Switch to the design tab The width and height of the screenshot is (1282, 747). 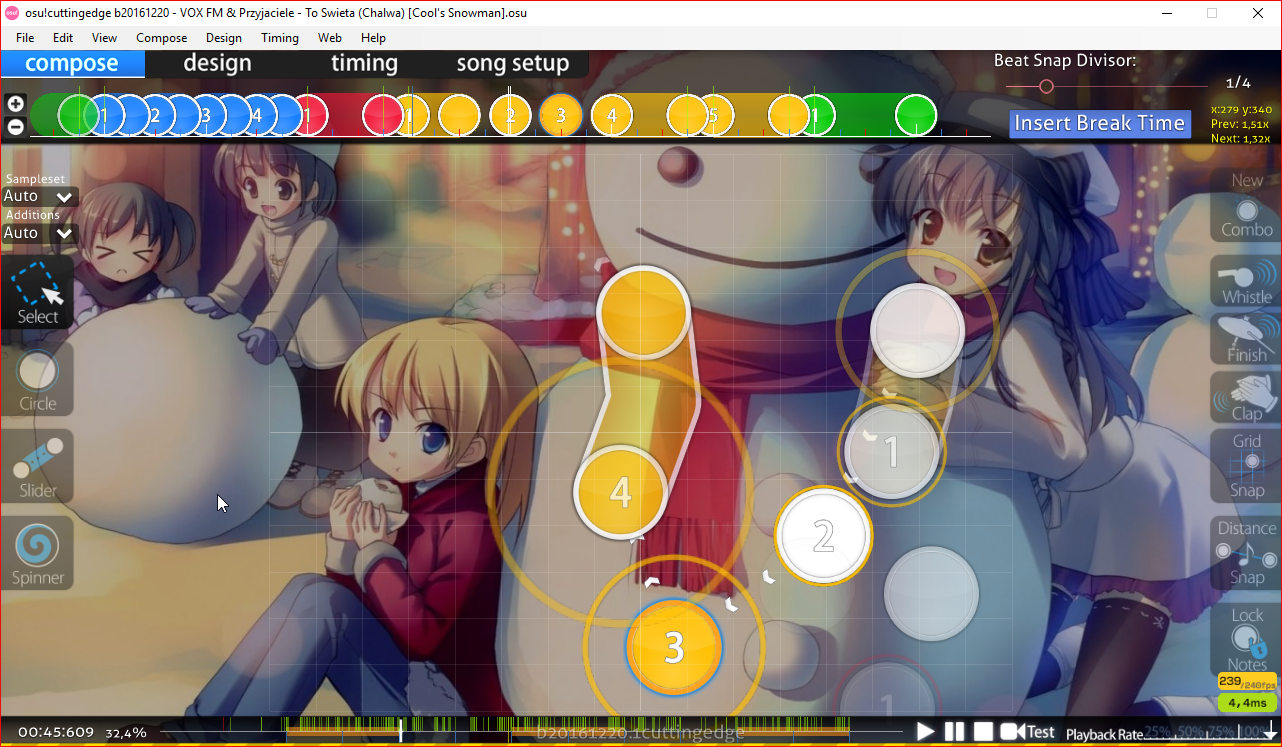tap(217, 63)
